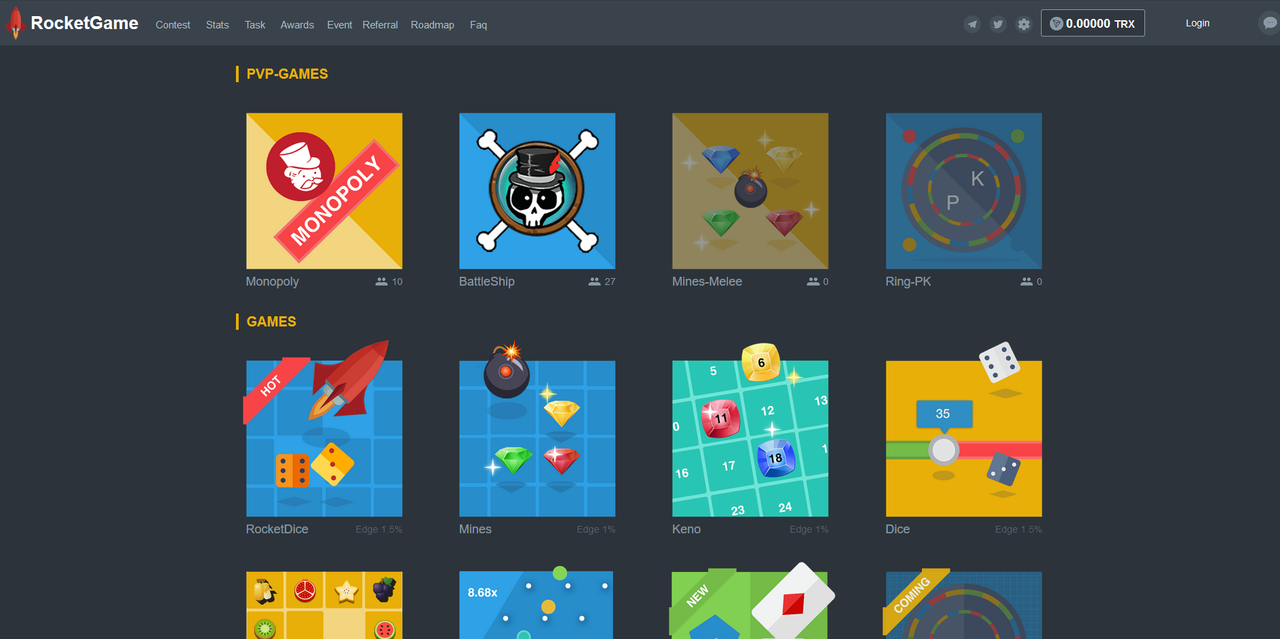Open the Contest menu item

point(173,25)
